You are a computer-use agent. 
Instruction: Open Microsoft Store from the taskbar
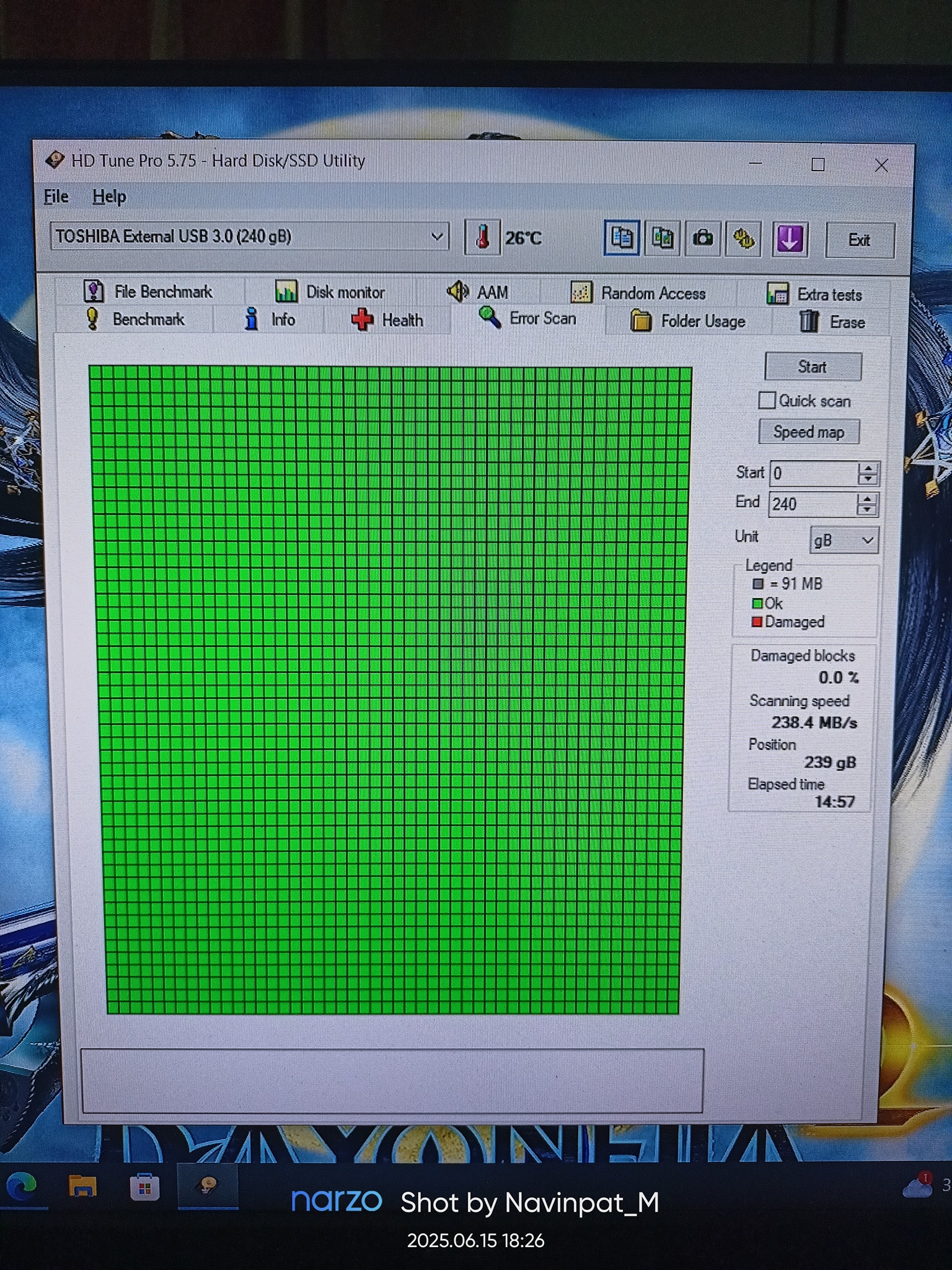click(x=144, y=1188)
